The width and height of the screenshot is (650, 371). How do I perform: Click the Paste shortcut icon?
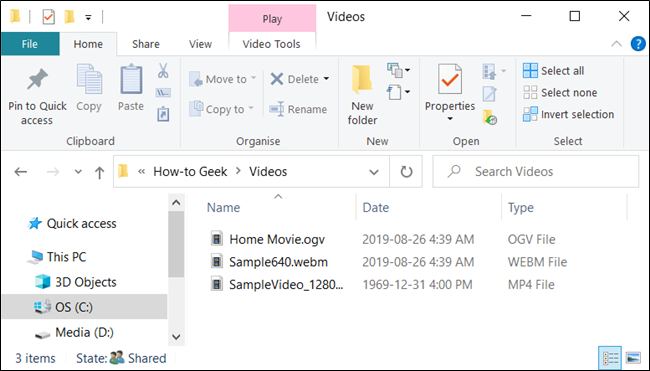pos(163,114)
